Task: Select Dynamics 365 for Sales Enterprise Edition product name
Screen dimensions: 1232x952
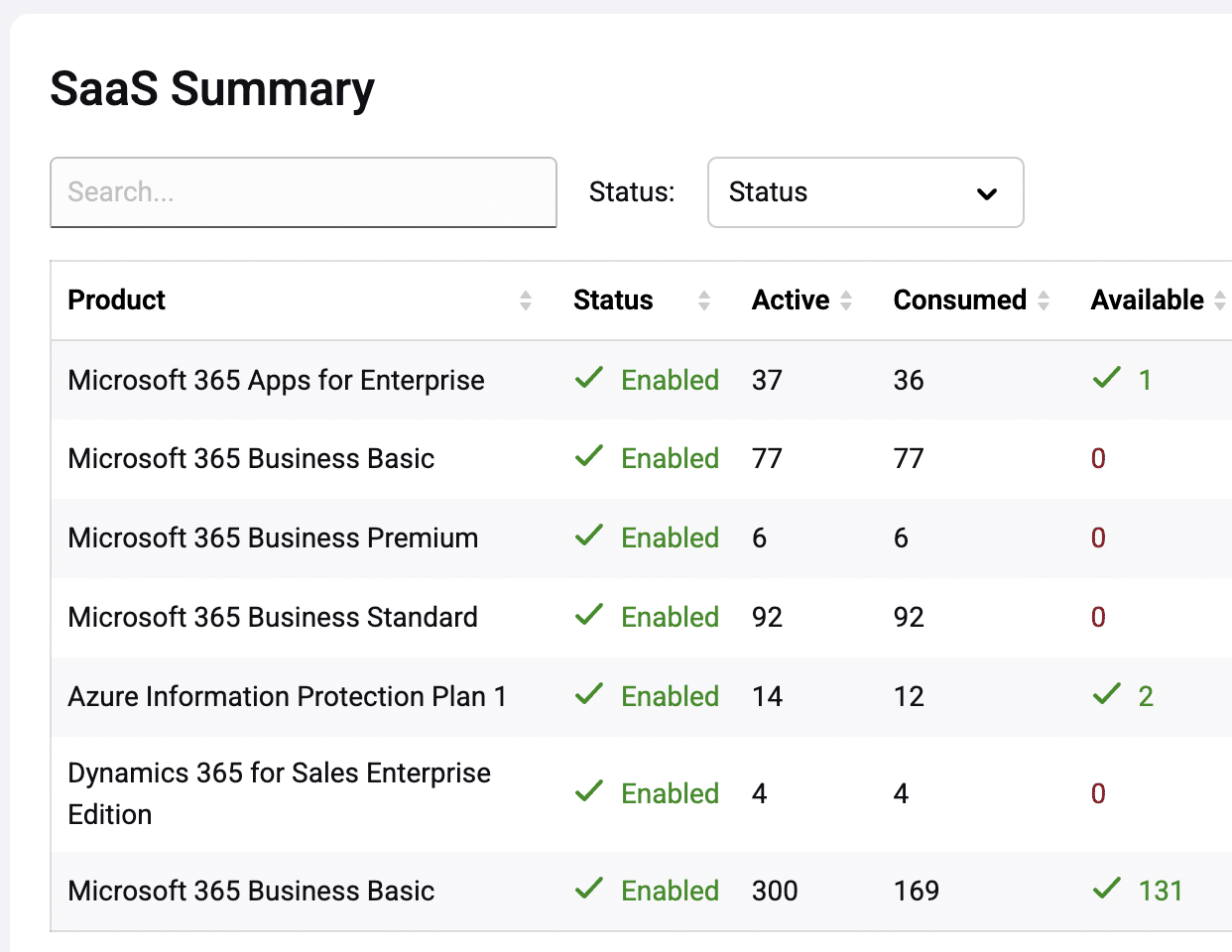Action: (279, 793)
